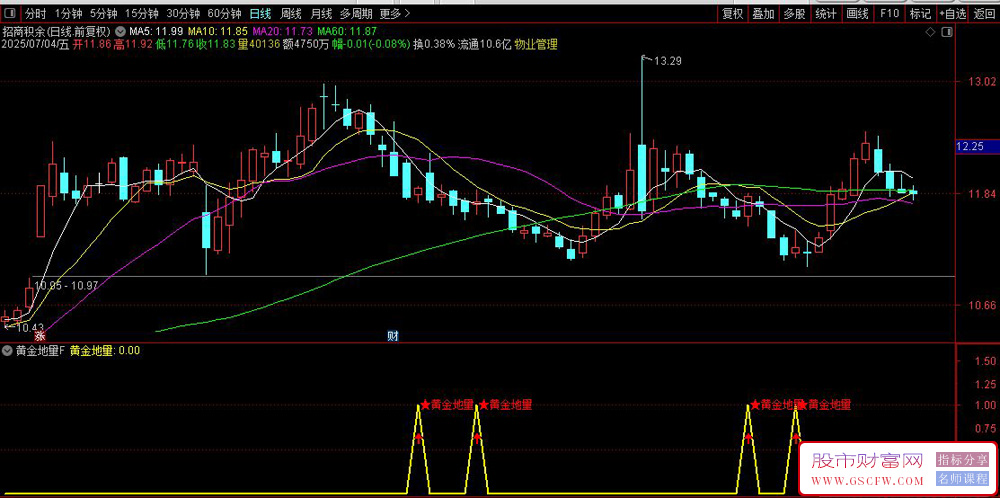Switch to 周线 weekly chart
The height and width of the screenshot is (498, 1000).
291,13
